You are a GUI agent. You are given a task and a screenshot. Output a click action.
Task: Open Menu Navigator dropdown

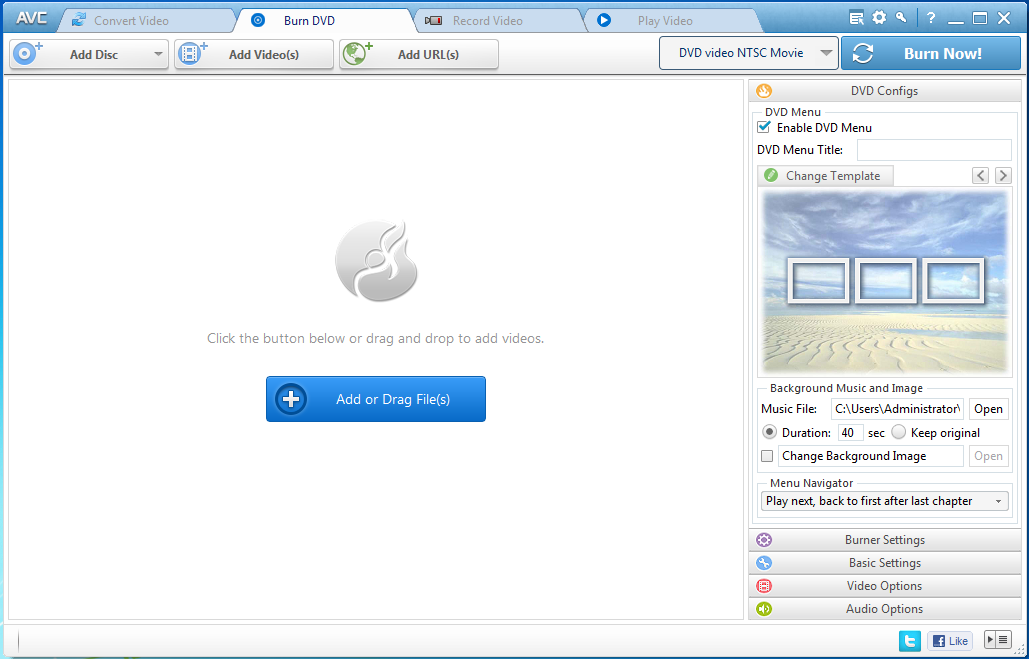[885, 501]
